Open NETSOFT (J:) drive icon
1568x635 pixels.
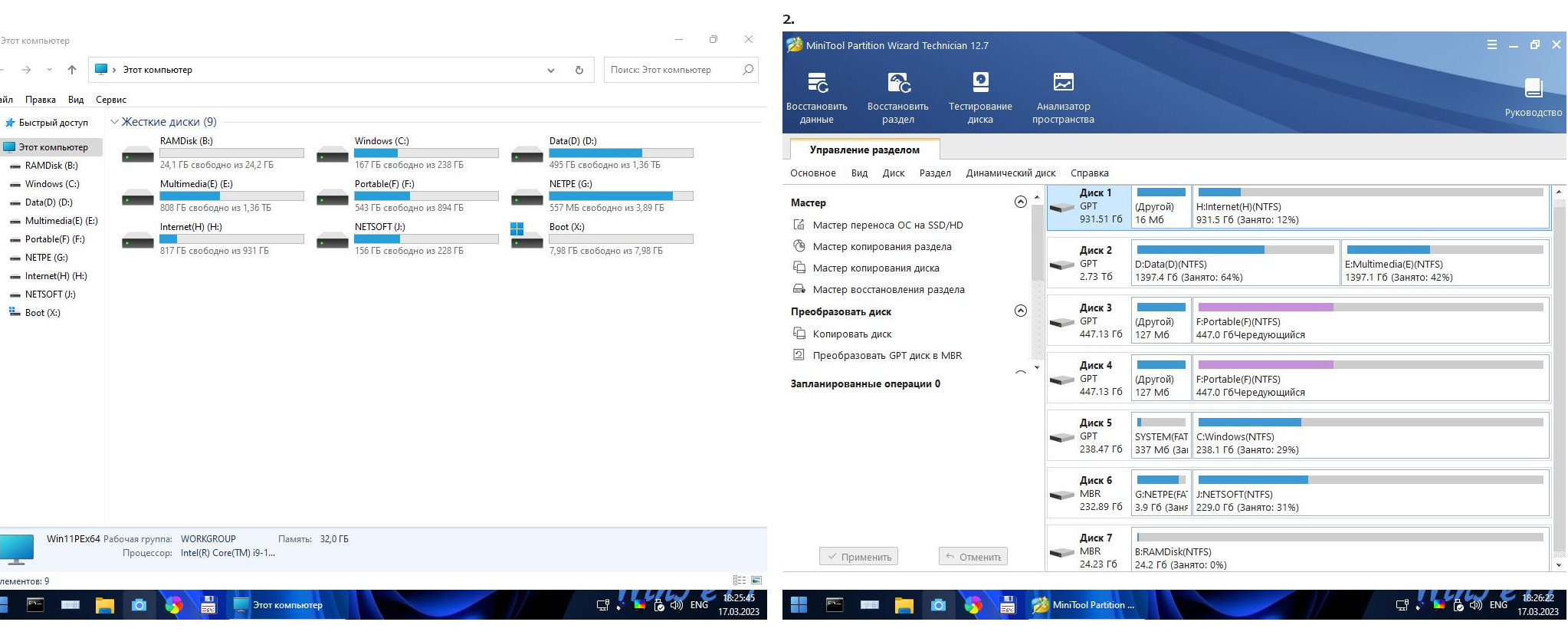(333, 241)
